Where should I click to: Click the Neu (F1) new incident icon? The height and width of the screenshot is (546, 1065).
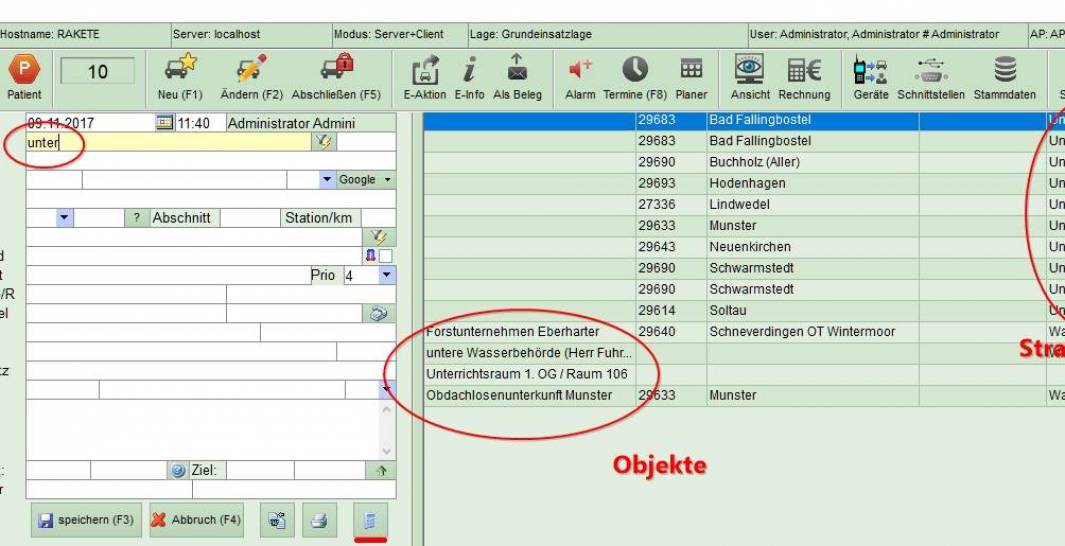[x=179, y=70]
